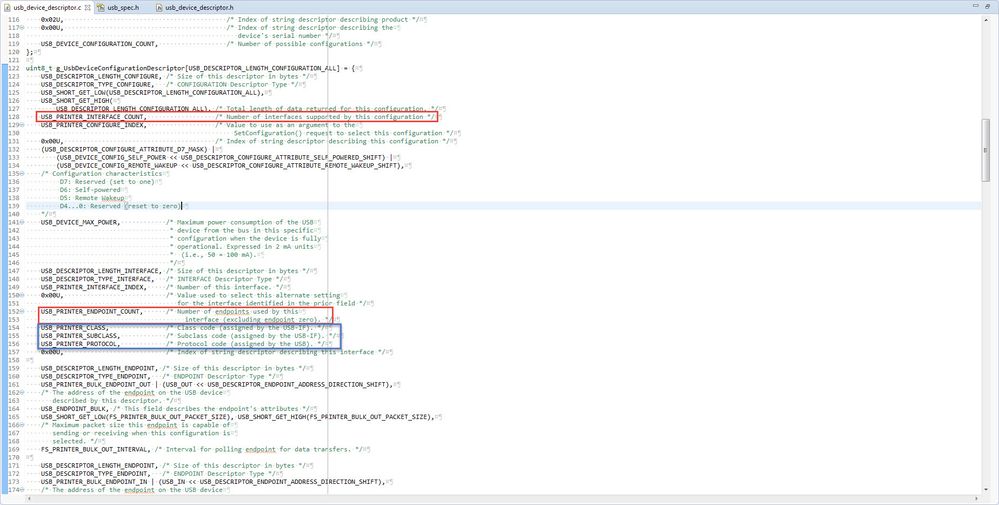Click line number 122 in the gutter
This screenshot has height=505, width=999.
[x=14, y=68]
